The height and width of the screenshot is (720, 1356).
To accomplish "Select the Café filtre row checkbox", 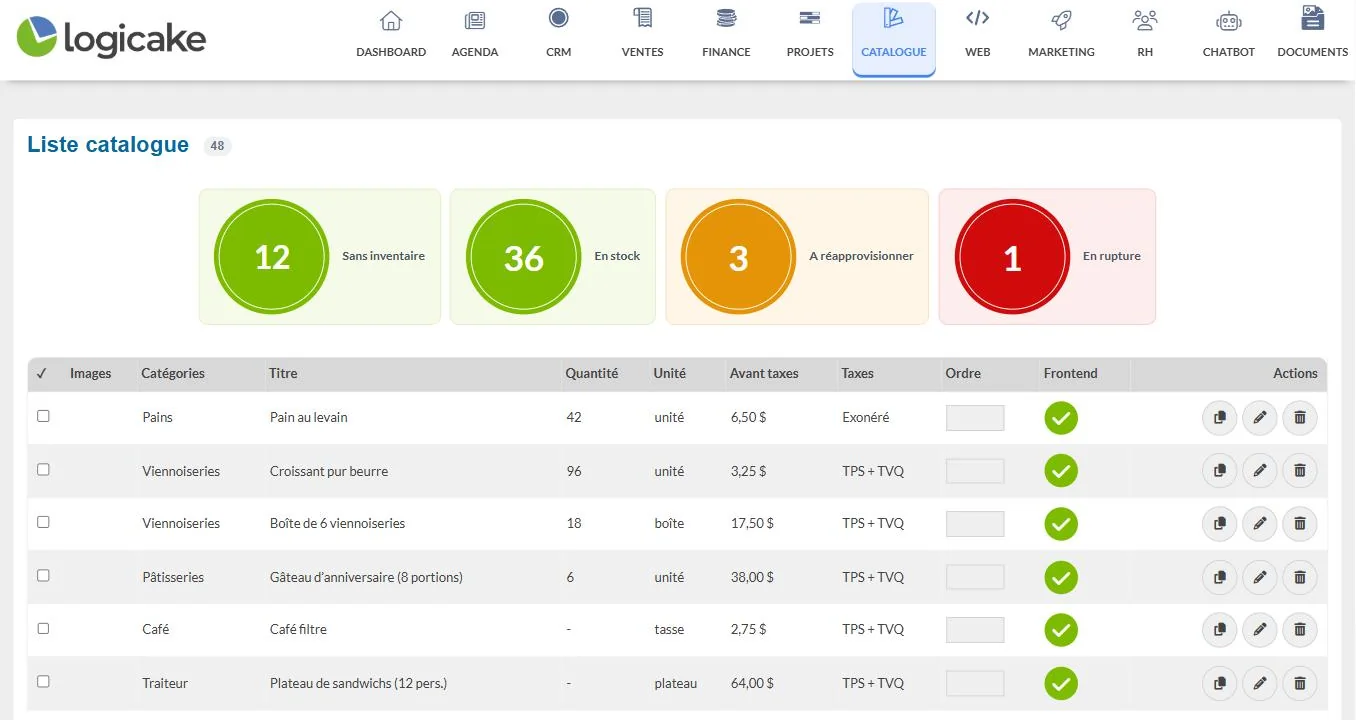I will (43, 628).
